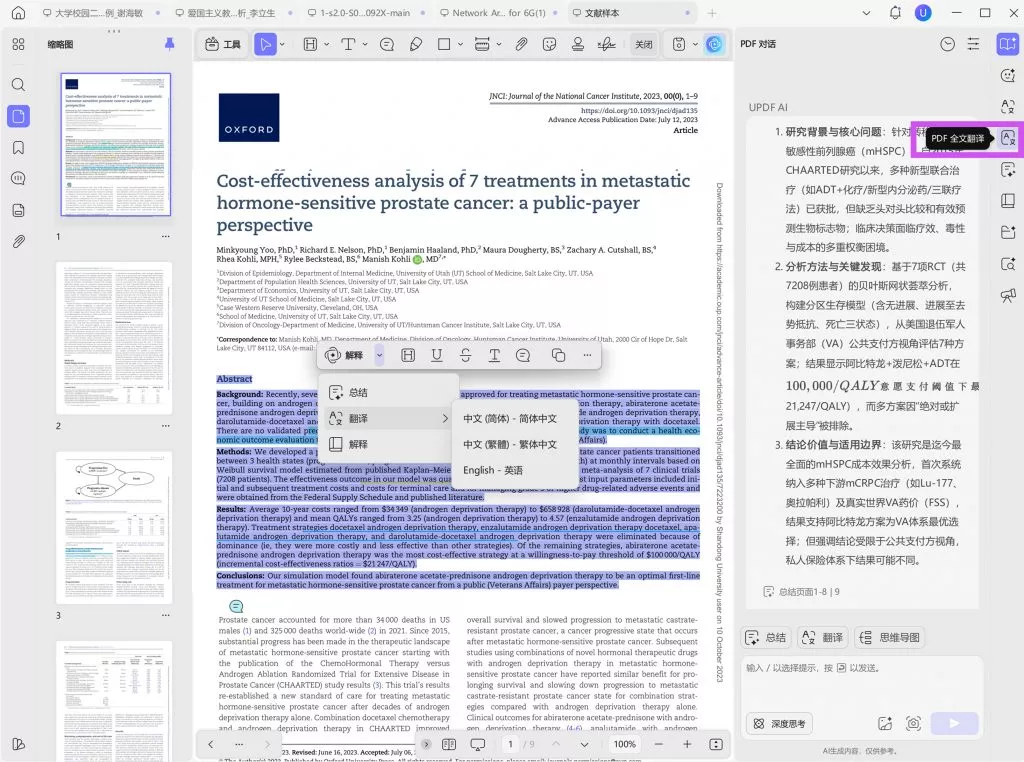
Task: Expand the dropdown arrow next to 解释
Action: (x=379, y=355)
